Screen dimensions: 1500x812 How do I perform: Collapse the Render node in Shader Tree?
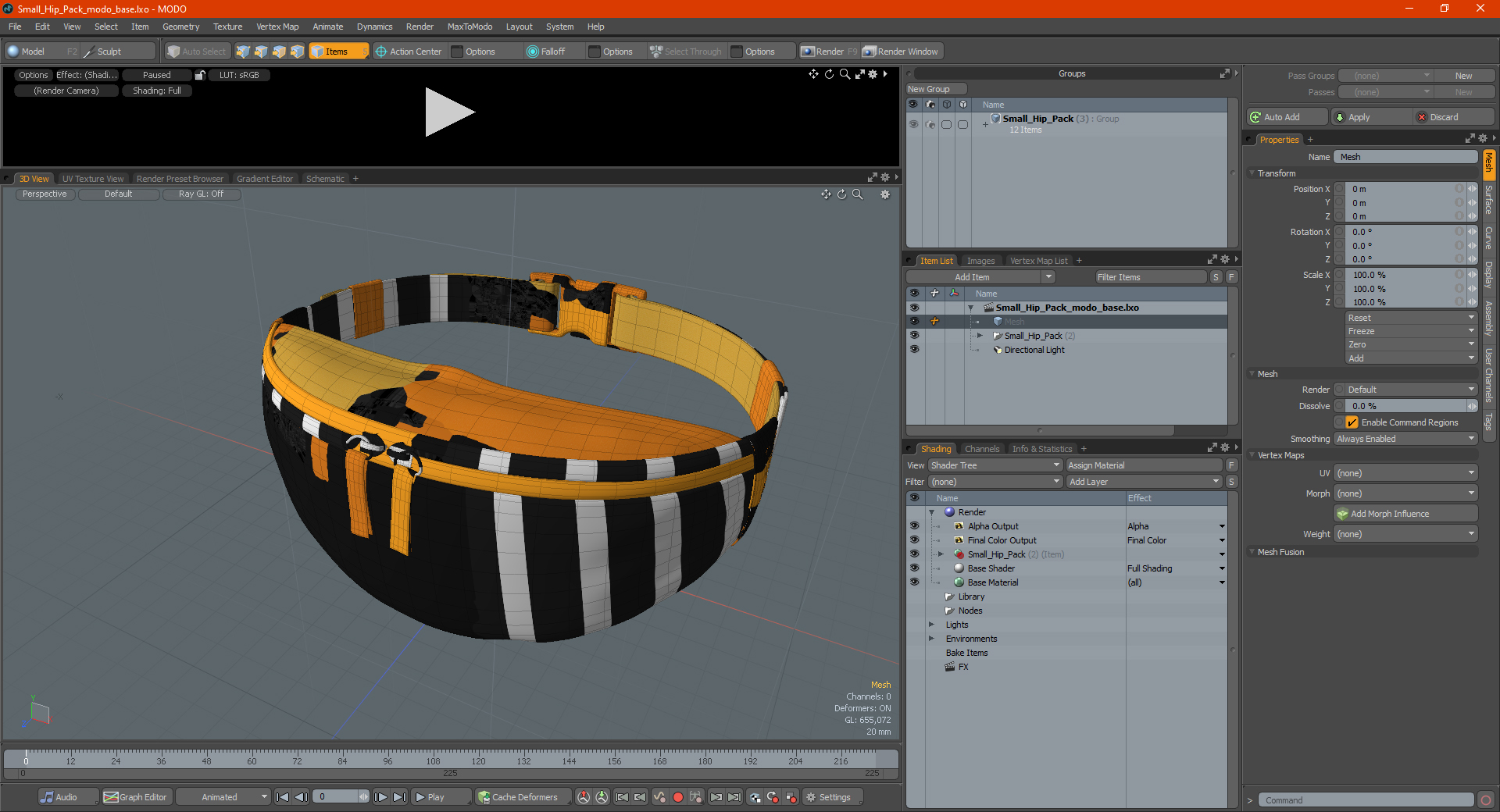(x=931, y=513)
